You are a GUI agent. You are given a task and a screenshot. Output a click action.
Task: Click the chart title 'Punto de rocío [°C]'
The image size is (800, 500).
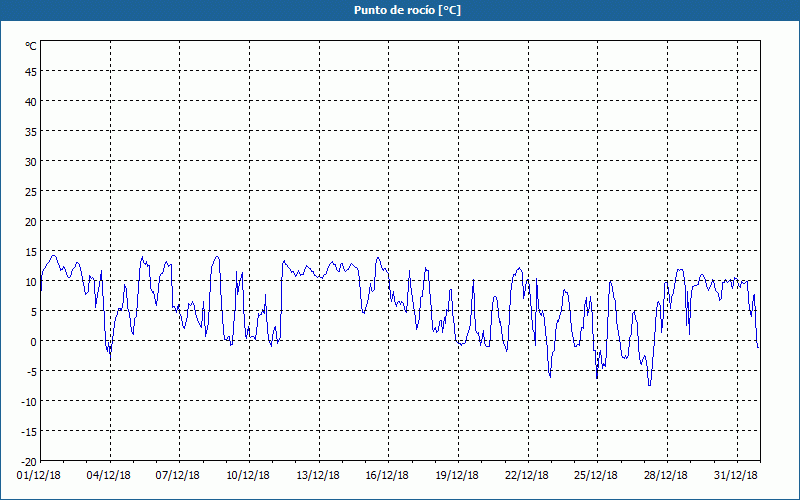[407, 10]
